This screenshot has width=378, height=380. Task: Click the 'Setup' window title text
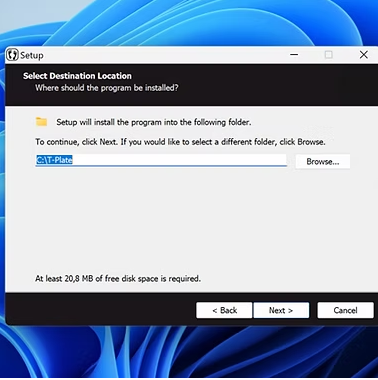click(x=32, y=55)
